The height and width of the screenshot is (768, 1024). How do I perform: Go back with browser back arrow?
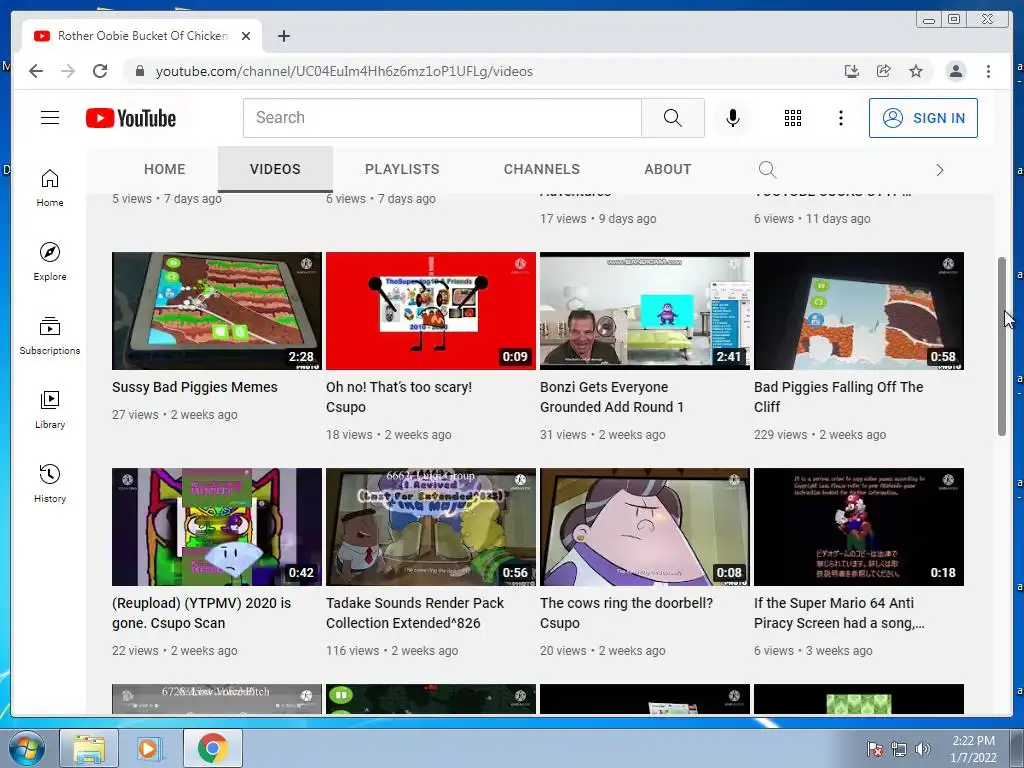(x=36, y=71)
